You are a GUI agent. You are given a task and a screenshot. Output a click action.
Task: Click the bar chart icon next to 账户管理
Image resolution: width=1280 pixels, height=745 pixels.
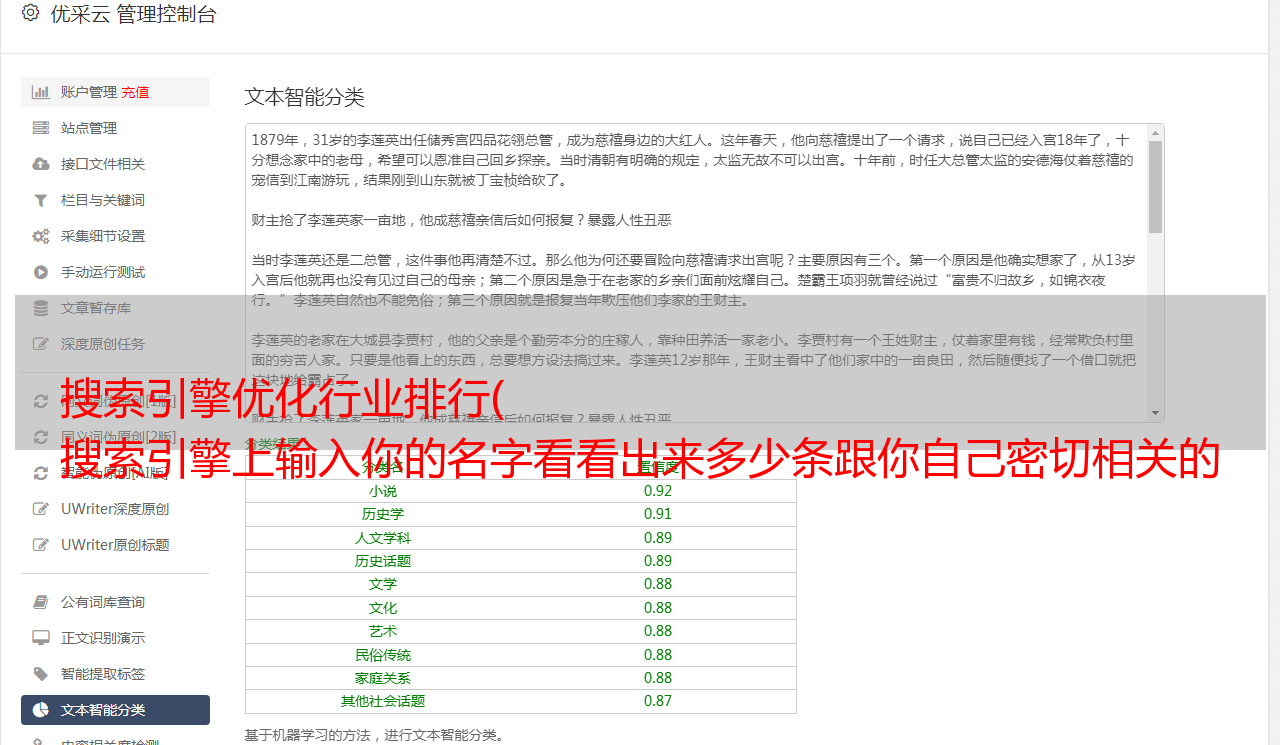coord(41,92)
